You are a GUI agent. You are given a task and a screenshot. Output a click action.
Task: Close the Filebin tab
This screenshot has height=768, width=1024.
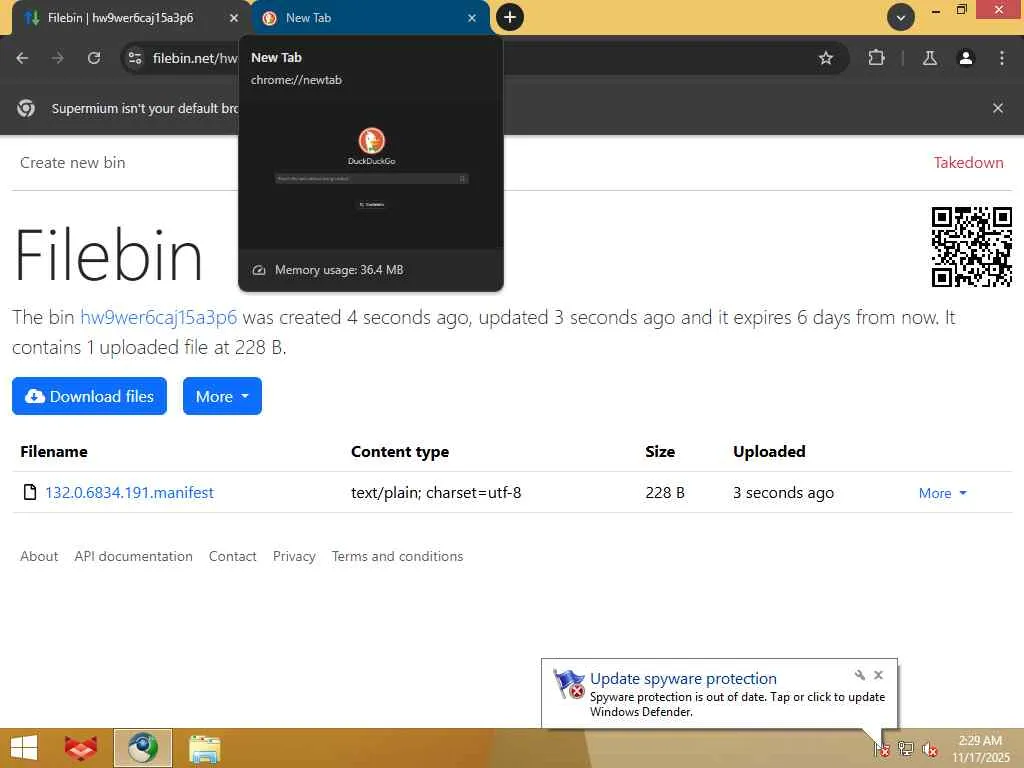(234, 18)
